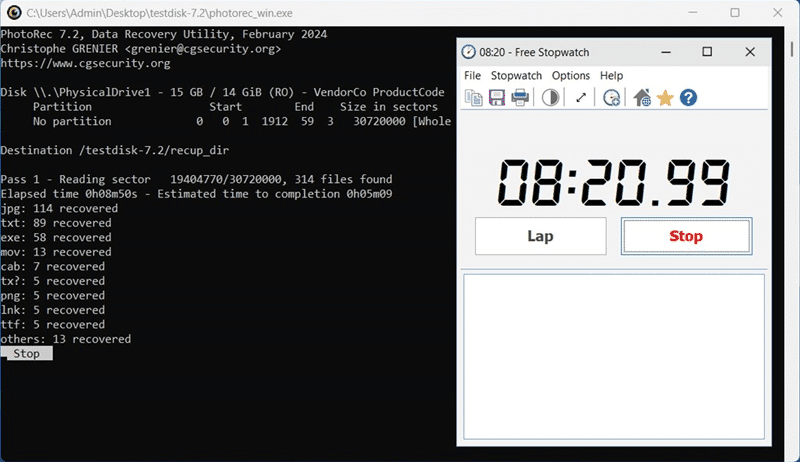Open the File menu in Free Stopwatch
This screenshot has width=800, height=462.
point(472,75)
